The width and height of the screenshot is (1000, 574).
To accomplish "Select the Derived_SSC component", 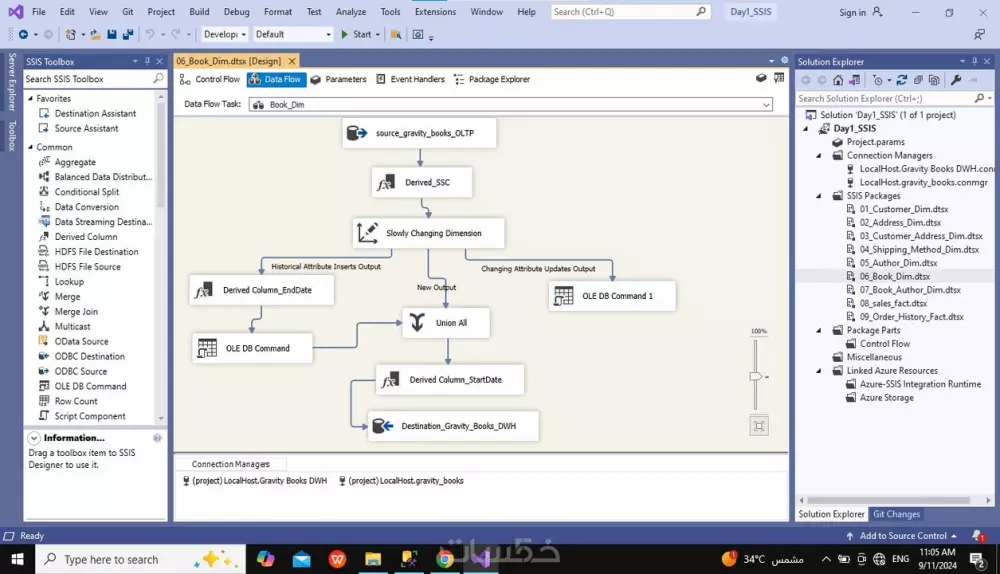I will [422, 182].
